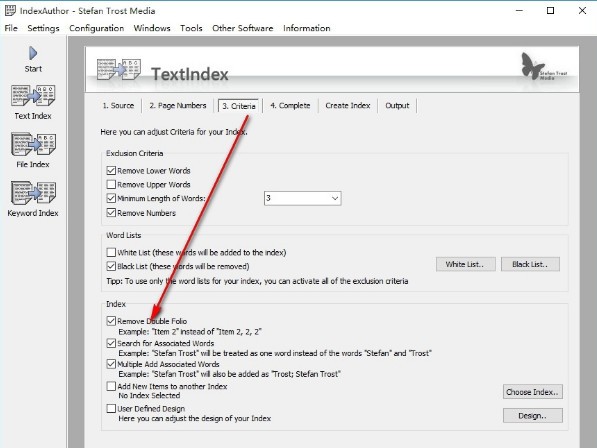
Task: Click the Stefan Trost Media butterfly logo
Action: pyautogui.click(x=544, y=66)
